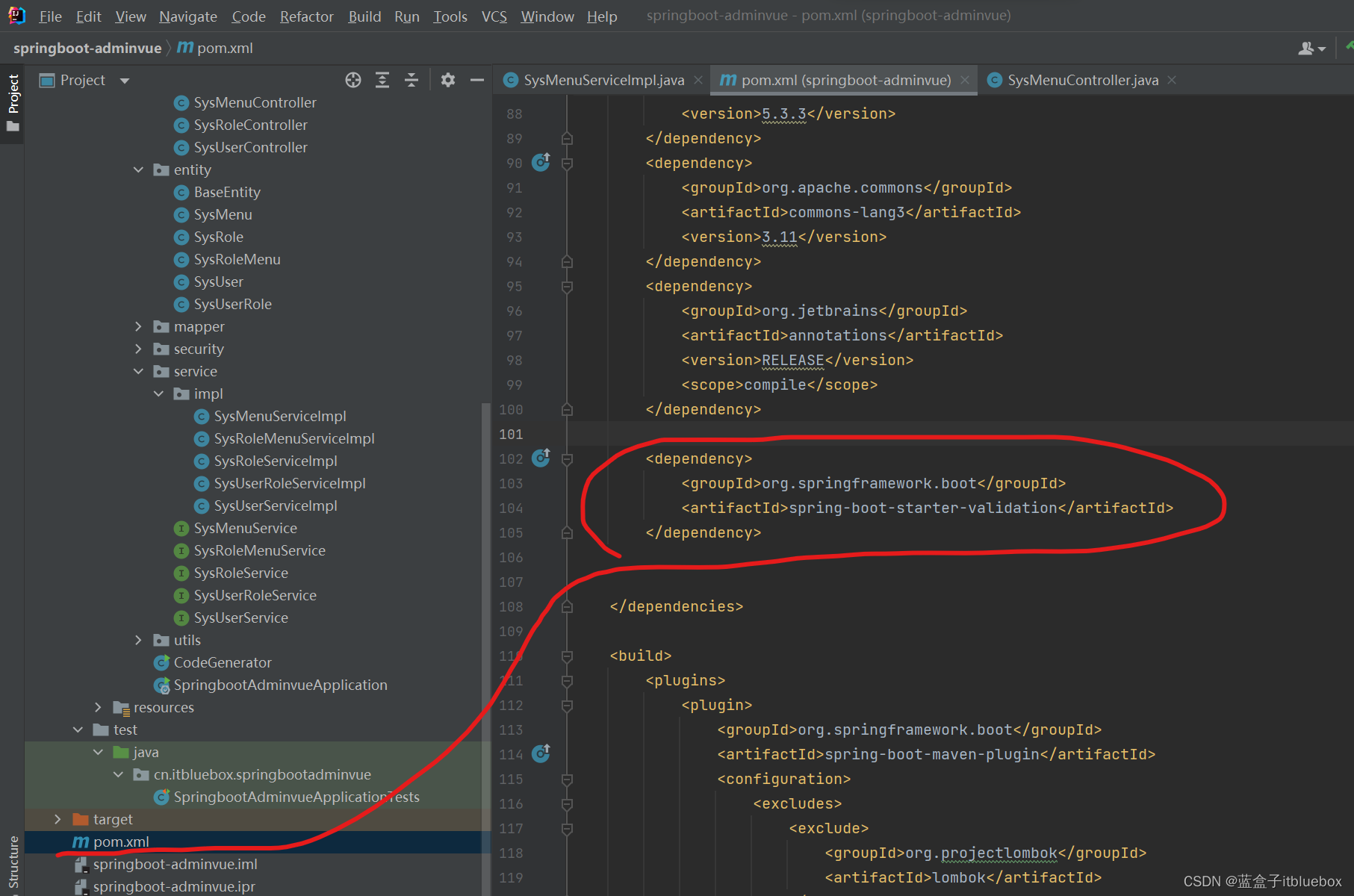
Task: Select SysUserRole entity class
Action: (x=232, y=304)
